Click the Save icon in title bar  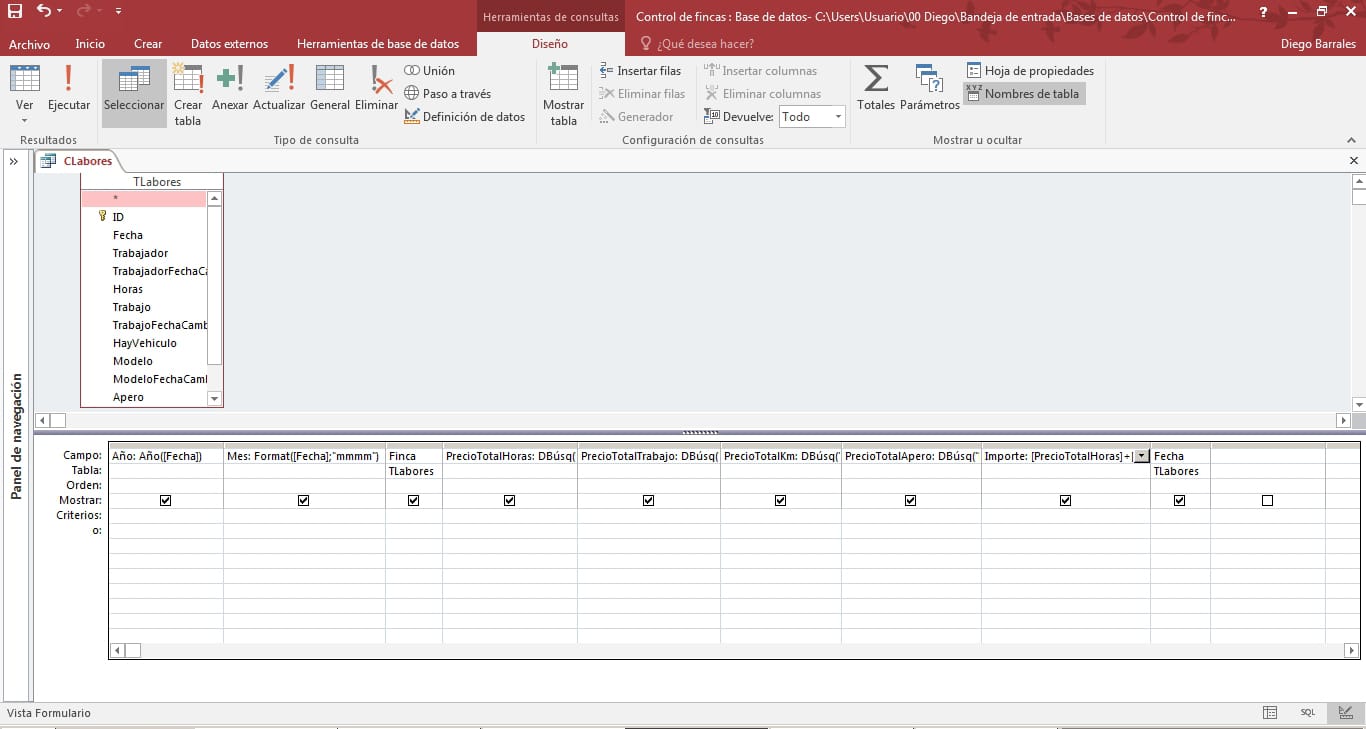[15, 11]
